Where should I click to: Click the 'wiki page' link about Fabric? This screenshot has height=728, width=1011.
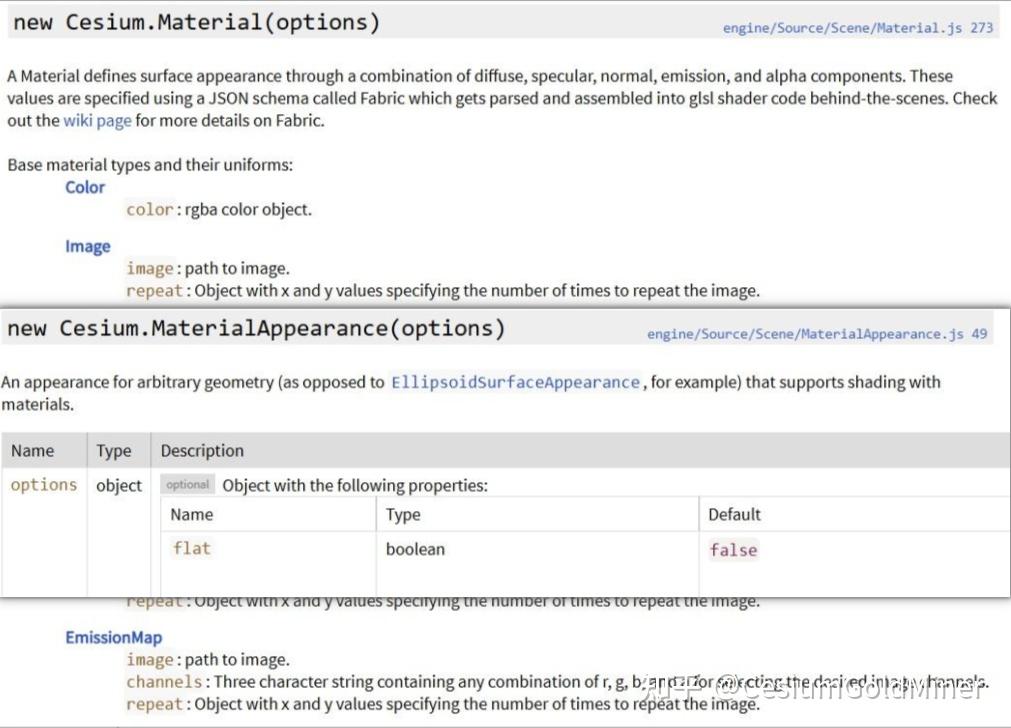pos(97,120)
